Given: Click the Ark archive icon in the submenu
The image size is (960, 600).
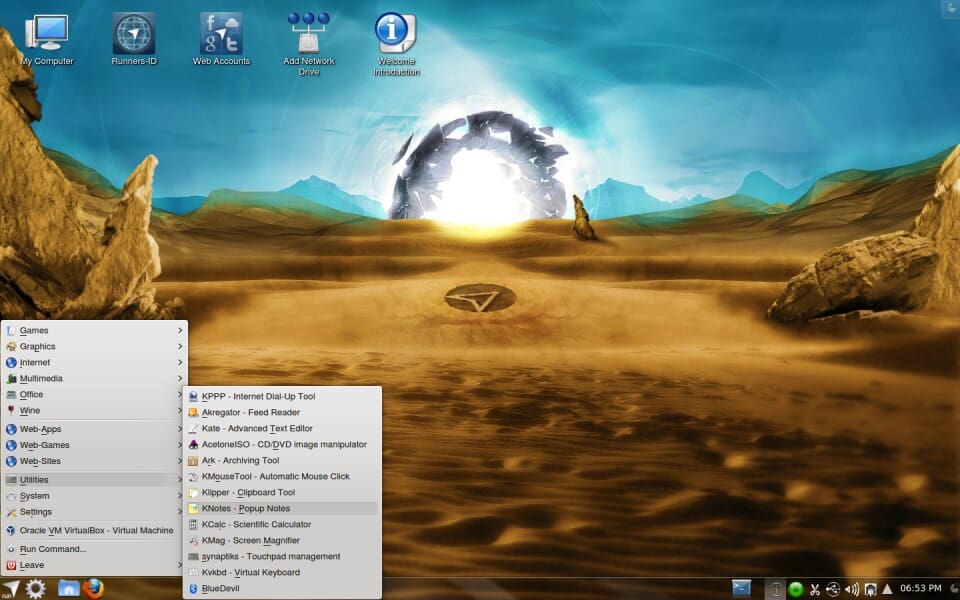Looking at the screenshot, I should point(193,460).
